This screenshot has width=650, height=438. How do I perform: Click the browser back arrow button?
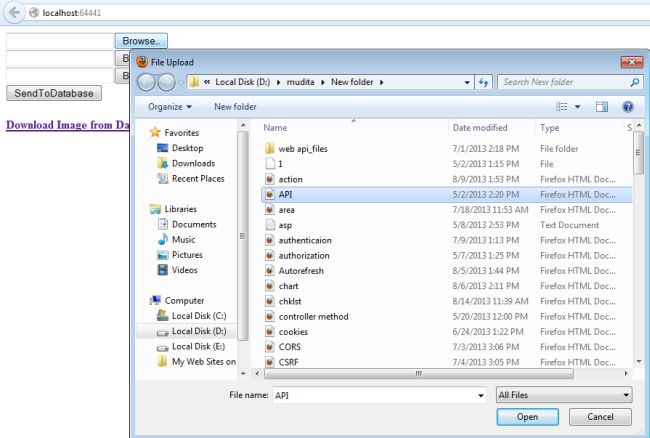tap(14, 12)
